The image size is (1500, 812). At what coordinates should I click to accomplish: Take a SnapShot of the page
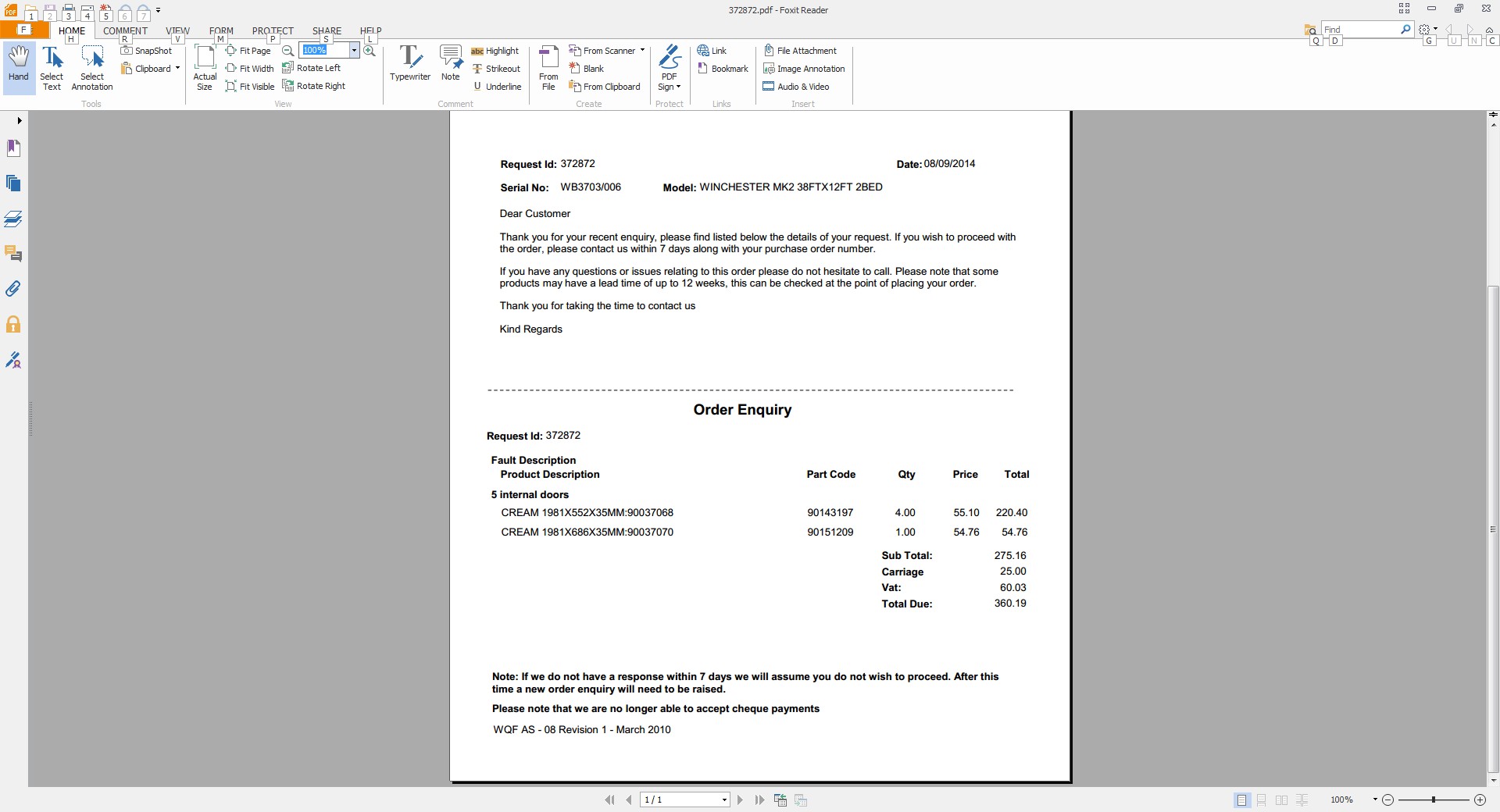[x=146, y=51]
